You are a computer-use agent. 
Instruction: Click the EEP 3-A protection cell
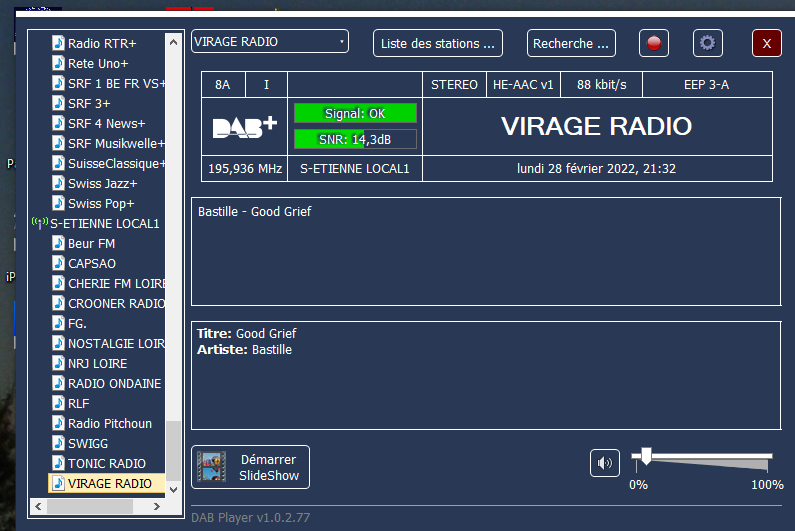point(707,85)
